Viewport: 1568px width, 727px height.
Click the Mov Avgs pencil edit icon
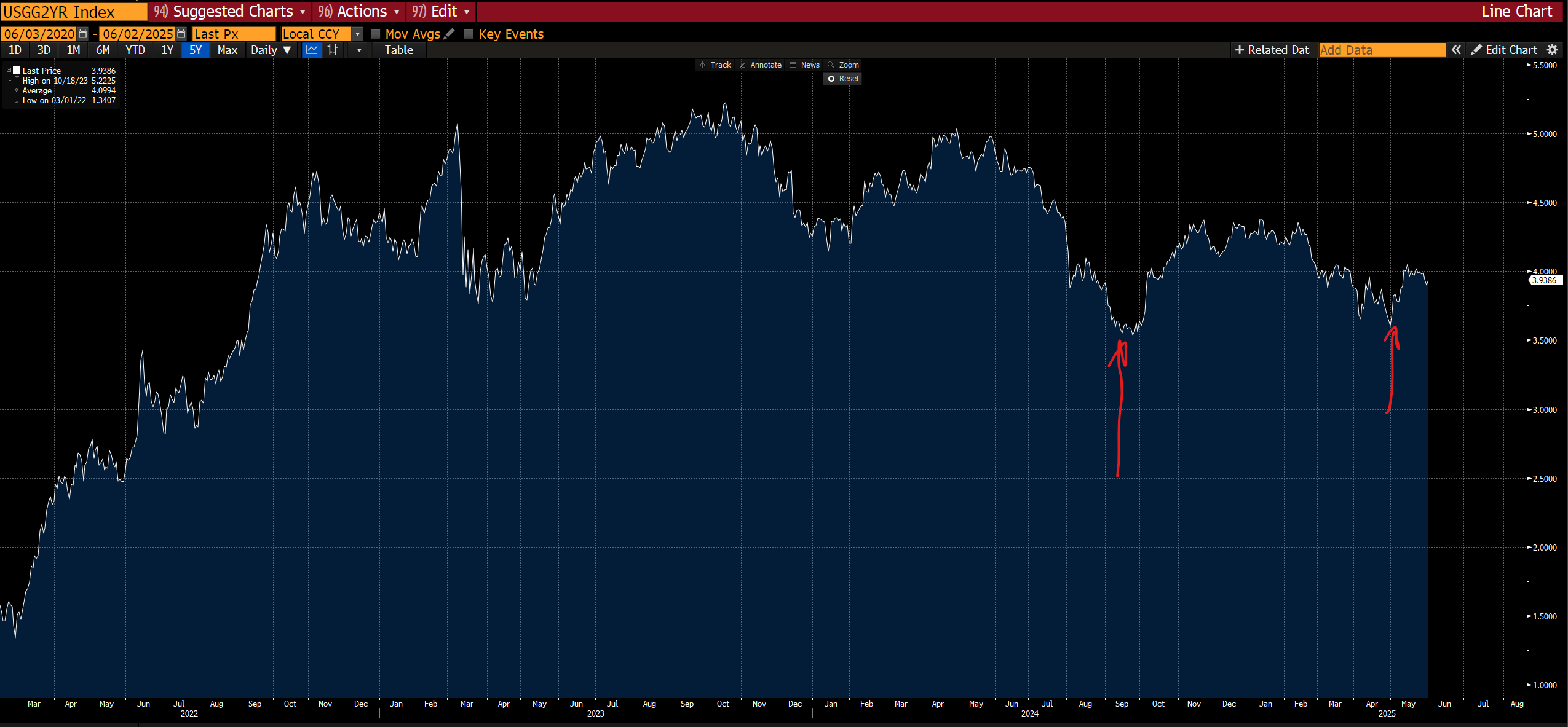coord(449,34)
